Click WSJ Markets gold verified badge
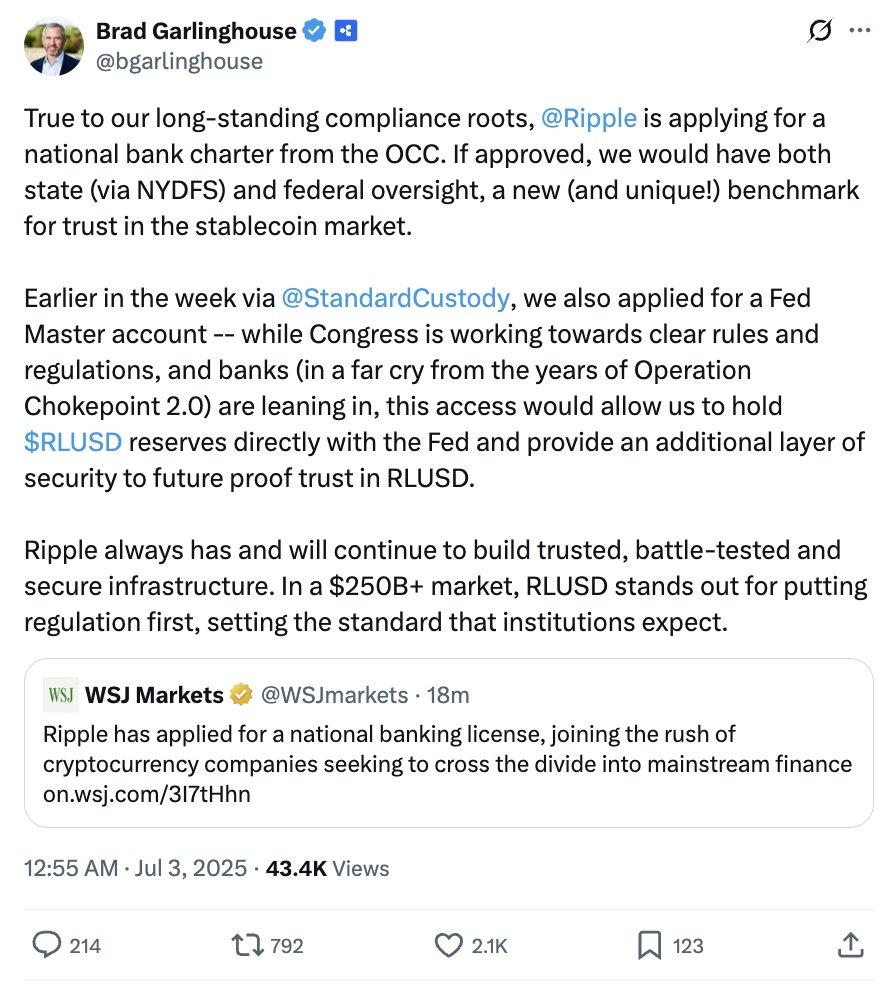Screen dimensions: 882x984 pyautogui.click(x=242, y=694)
